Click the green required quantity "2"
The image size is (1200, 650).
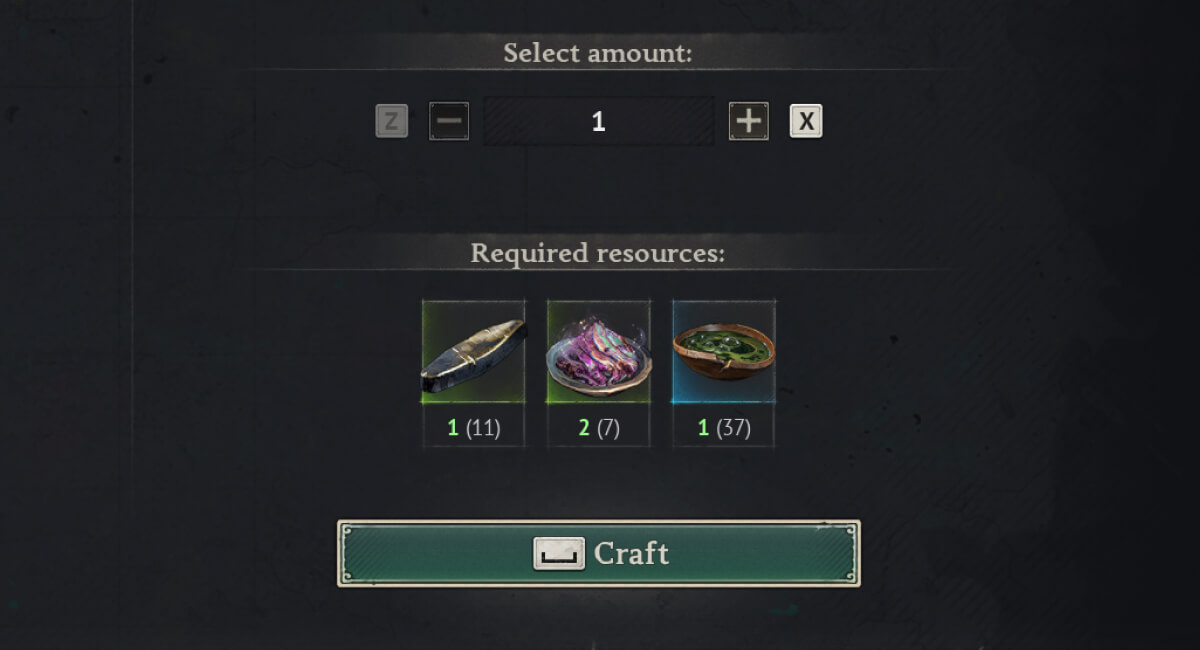pyautogui.click(x=584, y=429)
